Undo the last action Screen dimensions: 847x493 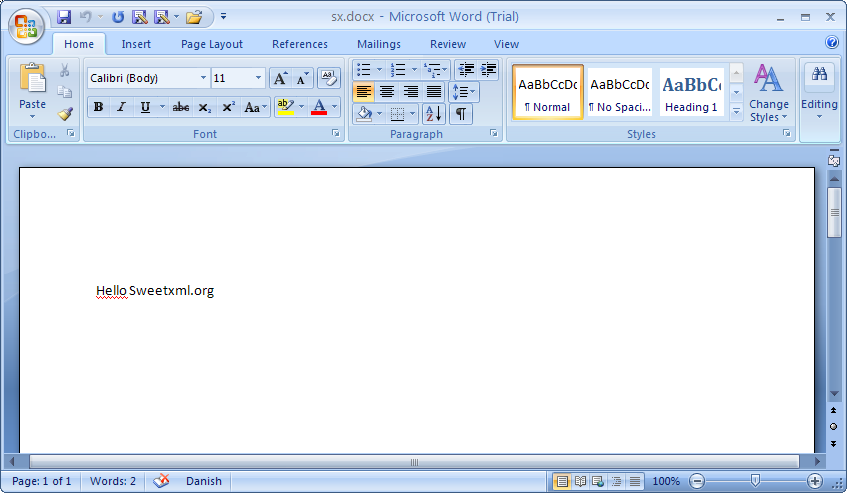[85, 17]
